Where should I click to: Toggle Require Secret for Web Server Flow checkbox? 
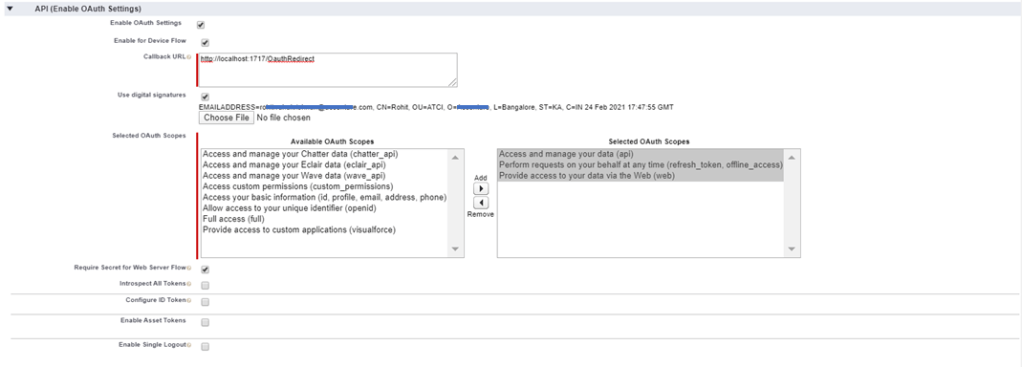(x=205, y=269)
